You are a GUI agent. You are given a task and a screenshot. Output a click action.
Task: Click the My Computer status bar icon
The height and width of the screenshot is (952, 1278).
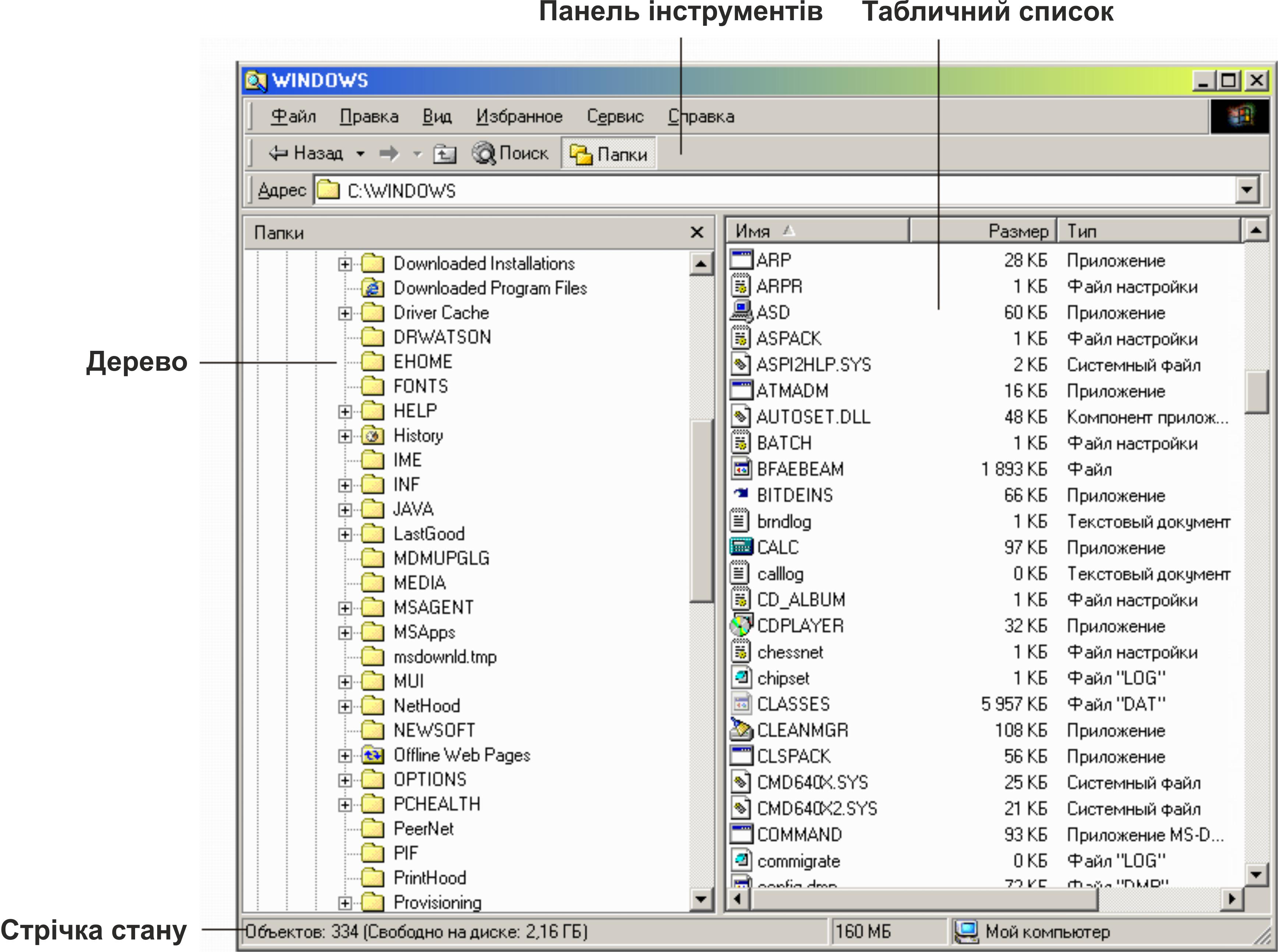pyautogui.click(x=966, y=932)
